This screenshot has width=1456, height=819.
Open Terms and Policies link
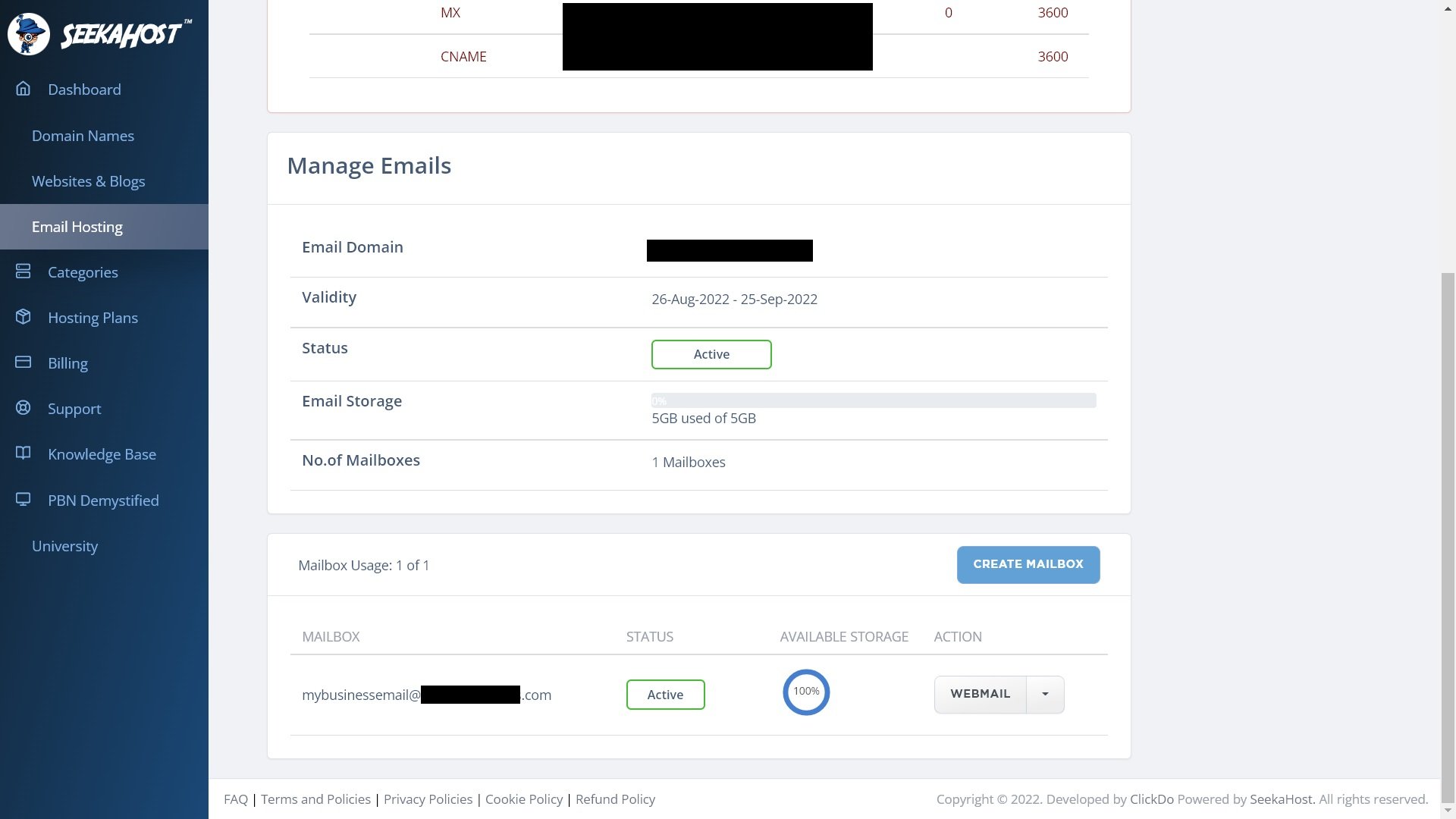point(315,799)
